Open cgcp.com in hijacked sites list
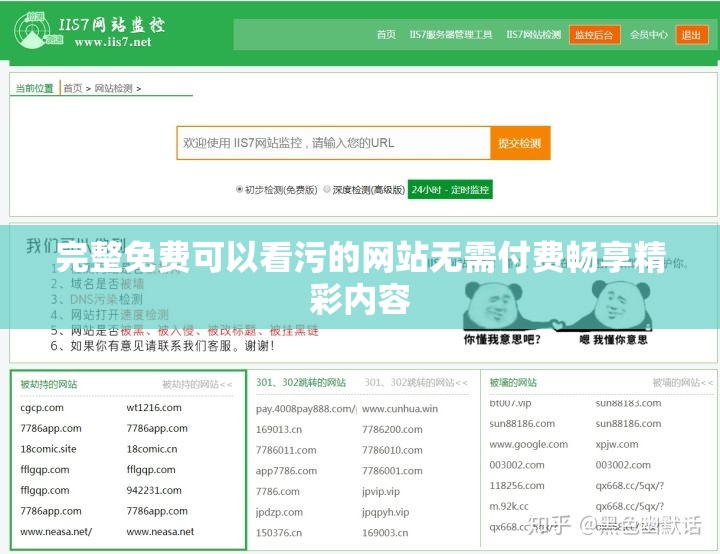The image size is (720, 554). click(42, 408)
